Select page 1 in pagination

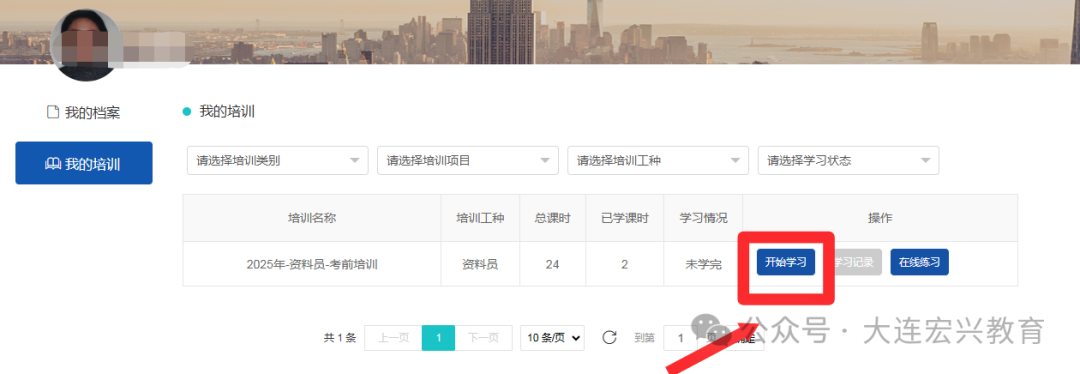438,337
